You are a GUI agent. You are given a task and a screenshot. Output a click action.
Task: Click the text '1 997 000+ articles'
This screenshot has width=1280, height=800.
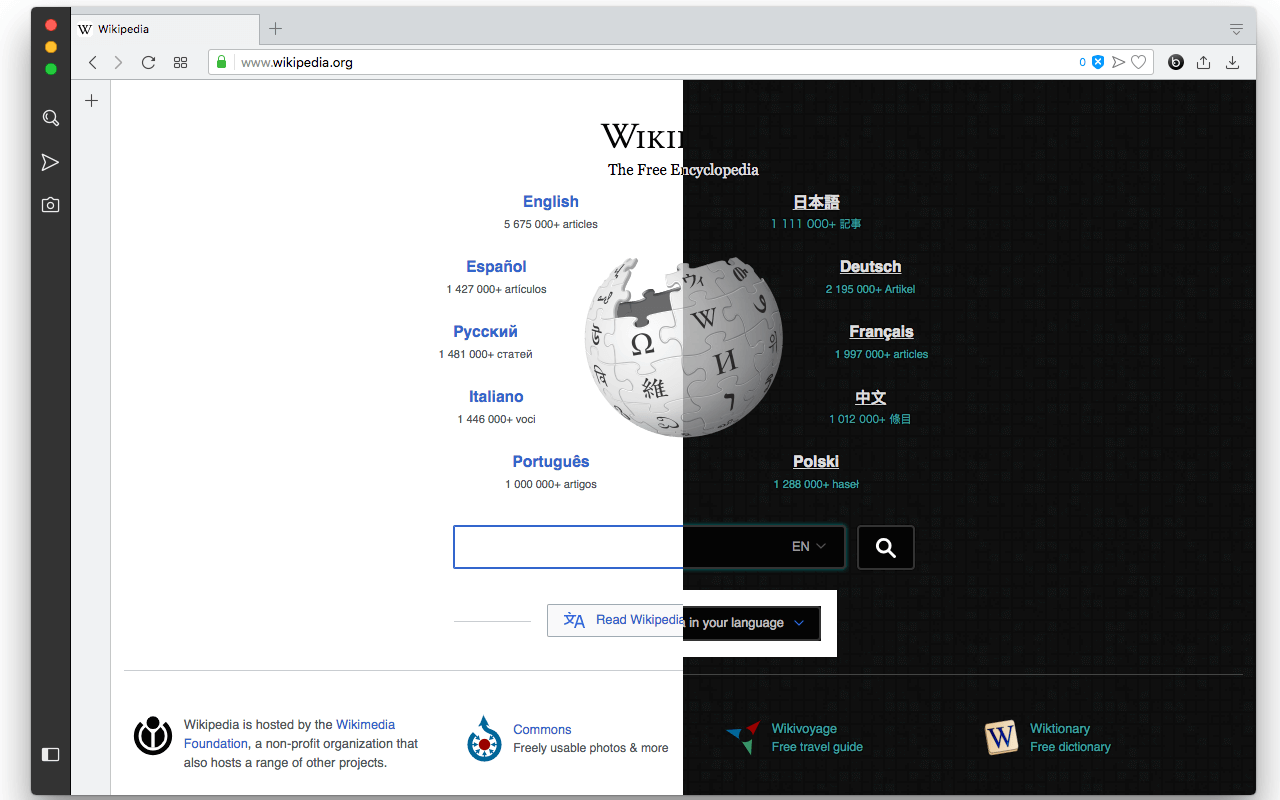(x=881, y=354)
